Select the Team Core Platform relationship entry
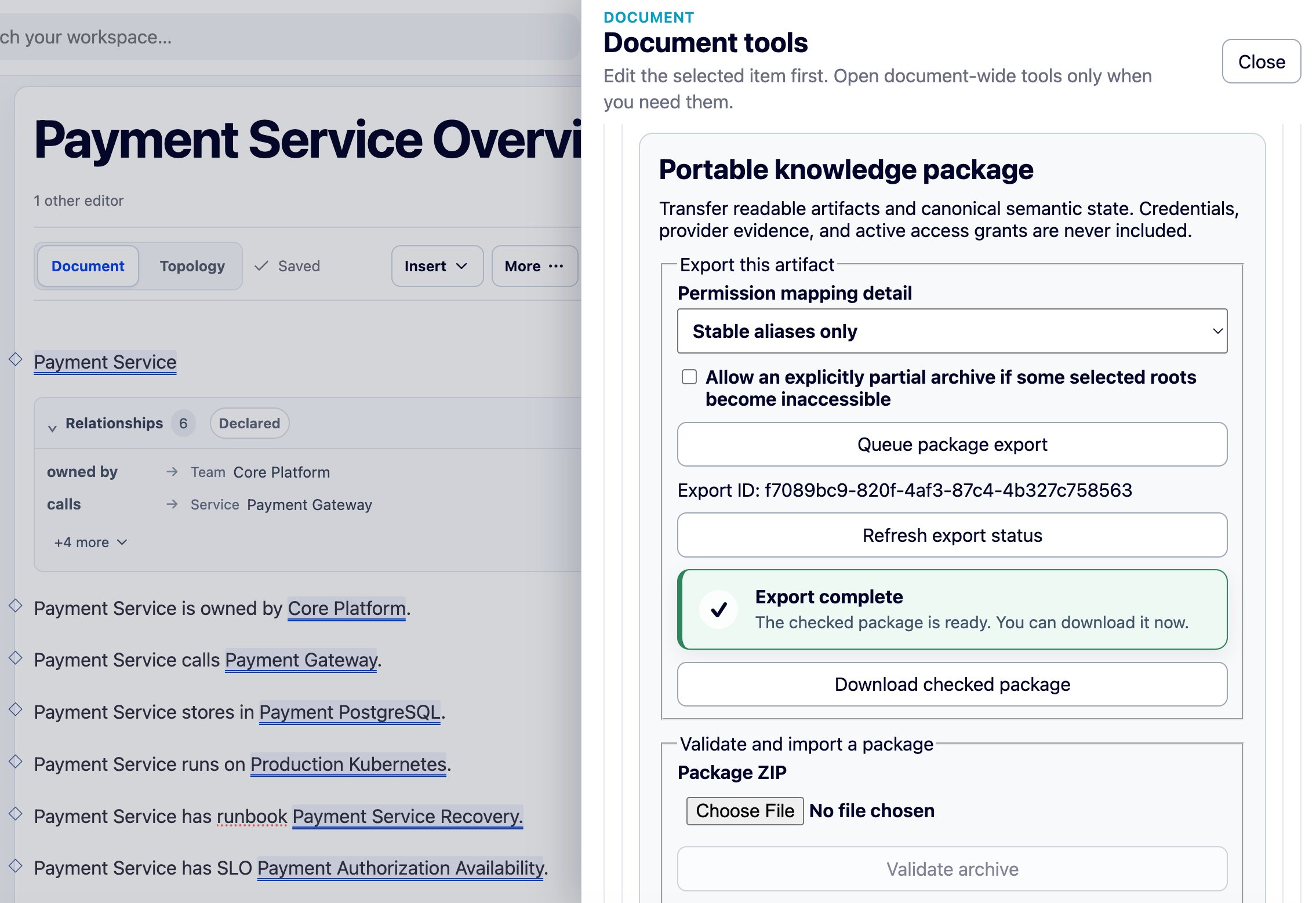Viewport: 1316px width, 903px height. point(260,472)
